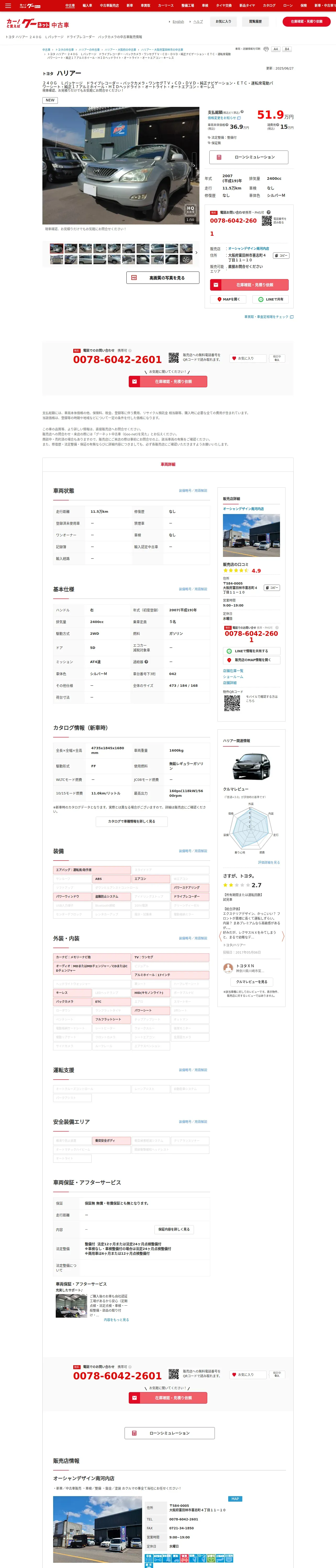Click the total price help icon
This screenshot has height=1568, width=336.
[x=242, y=112]
